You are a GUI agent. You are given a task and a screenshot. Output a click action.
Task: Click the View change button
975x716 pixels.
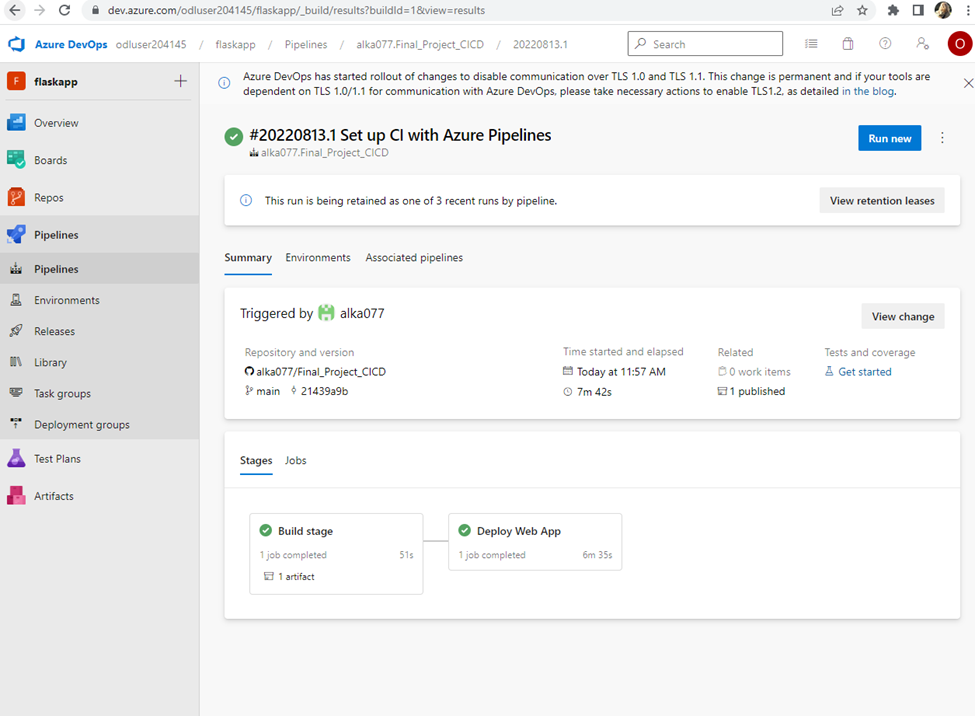coord(903,316)
